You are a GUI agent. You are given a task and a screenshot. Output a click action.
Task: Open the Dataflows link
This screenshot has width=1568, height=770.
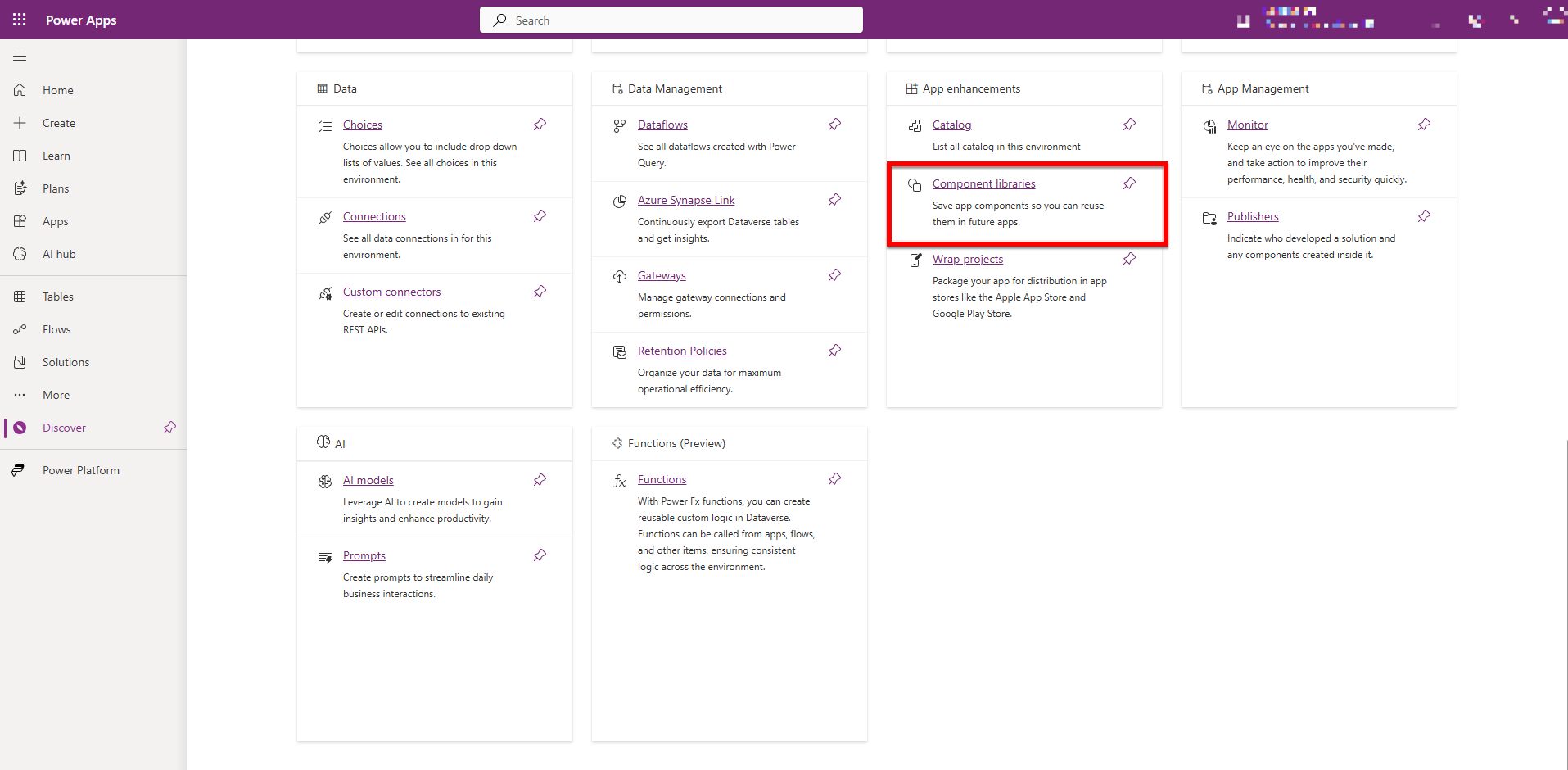coord(662,125)
